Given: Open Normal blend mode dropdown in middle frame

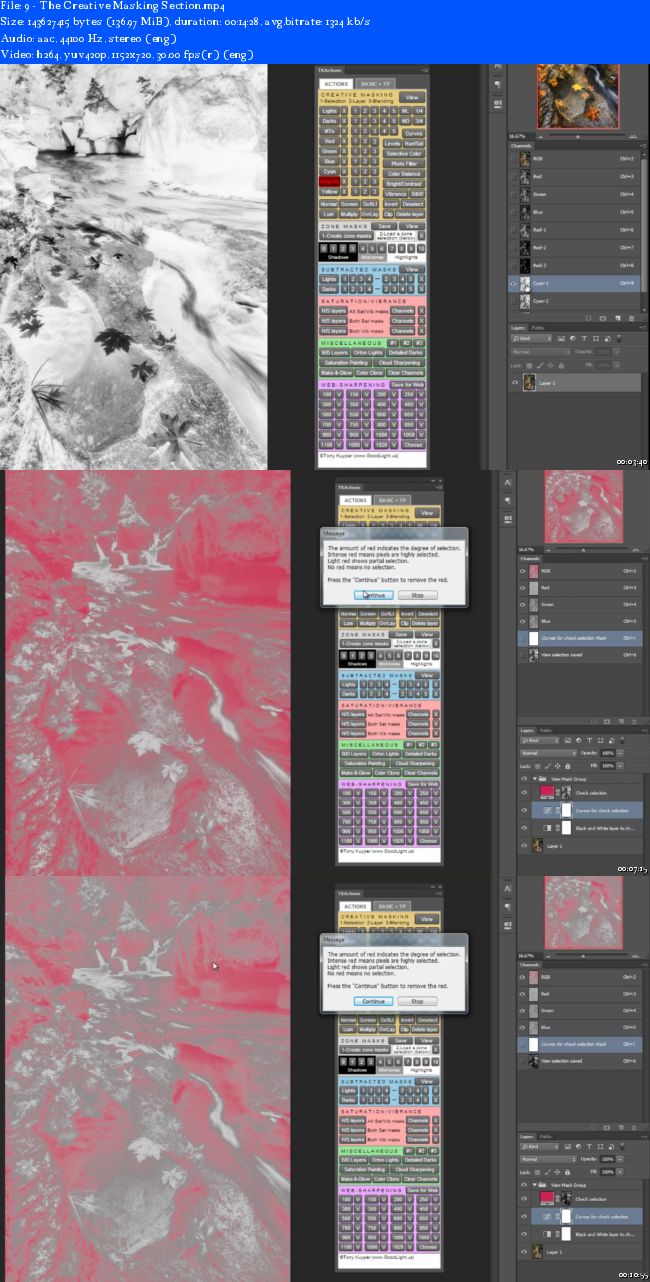Looking at the screenshot, I should click(548, 753).
